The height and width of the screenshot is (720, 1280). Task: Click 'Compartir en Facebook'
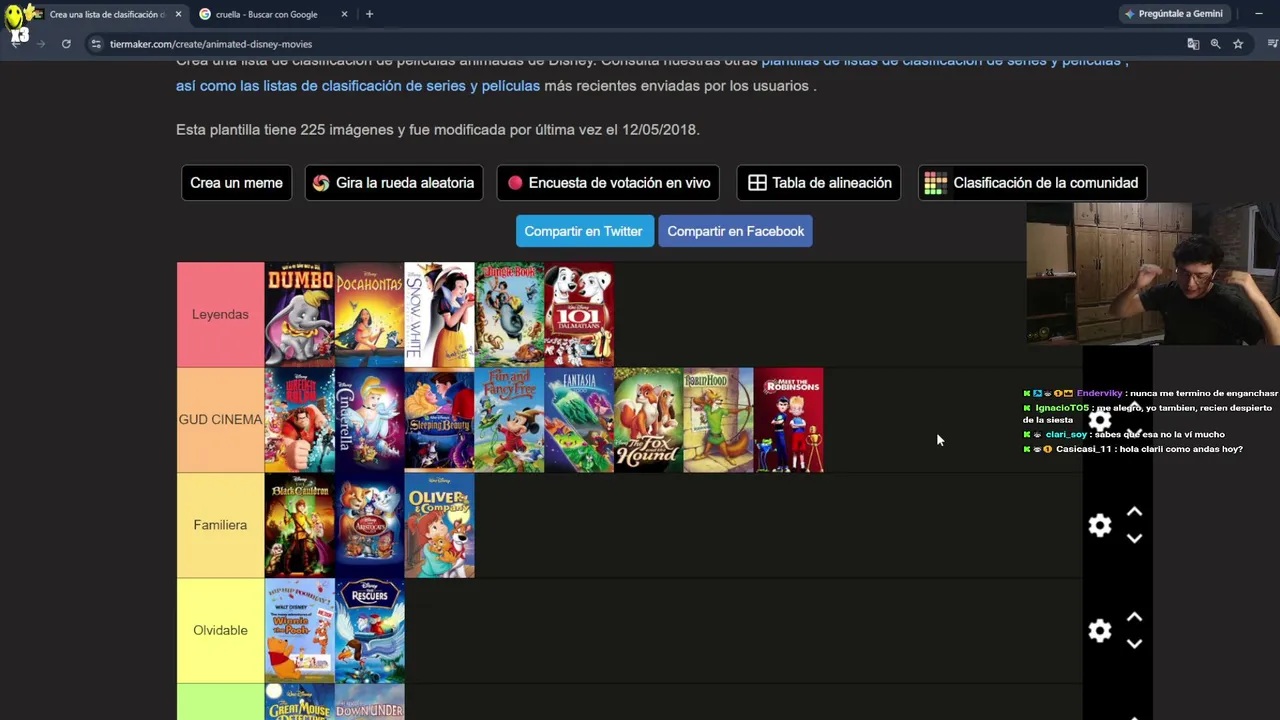[735, 231]
